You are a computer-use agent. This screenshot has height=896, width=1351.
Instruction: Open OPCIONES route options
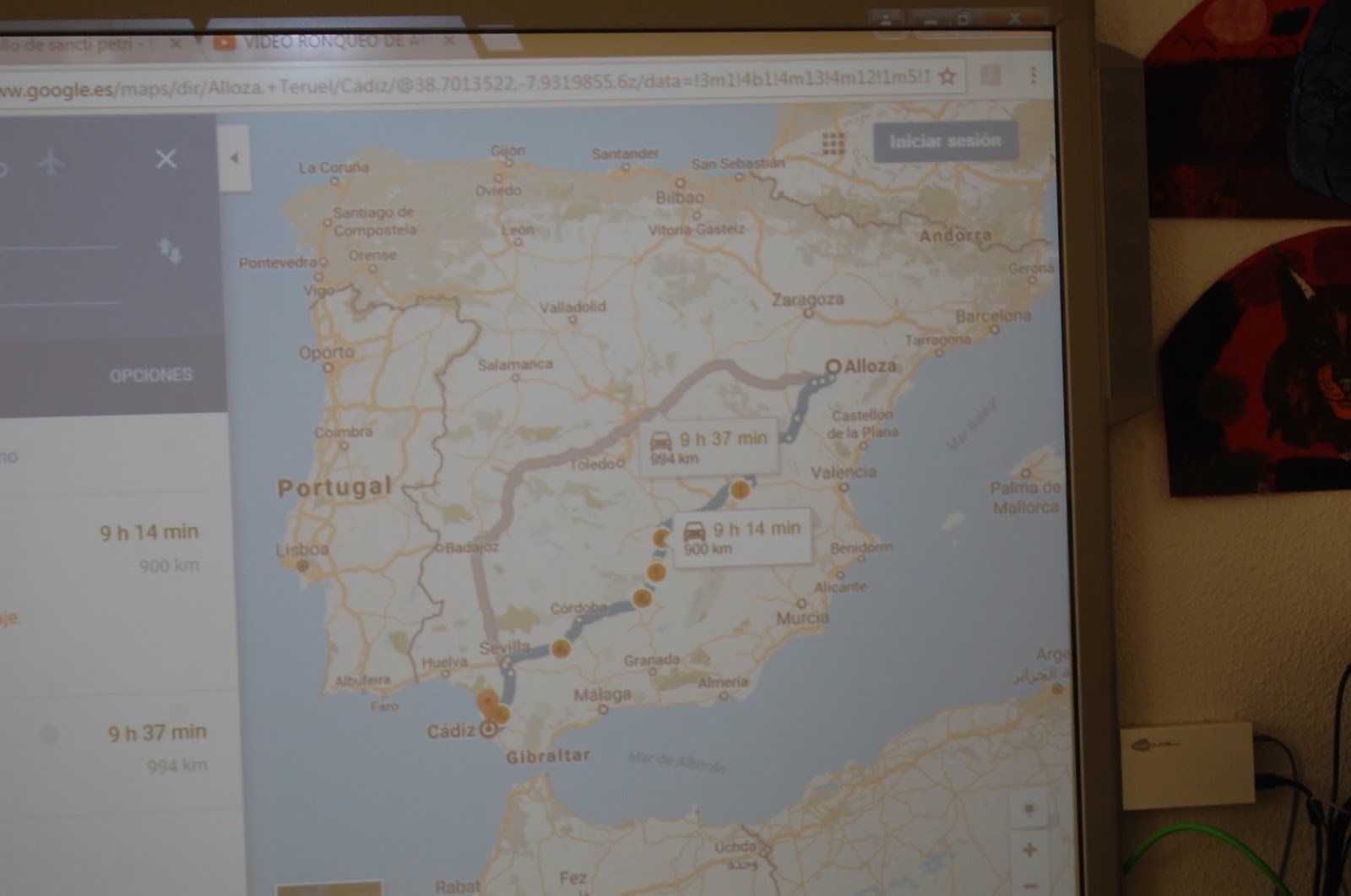point(150,375)
